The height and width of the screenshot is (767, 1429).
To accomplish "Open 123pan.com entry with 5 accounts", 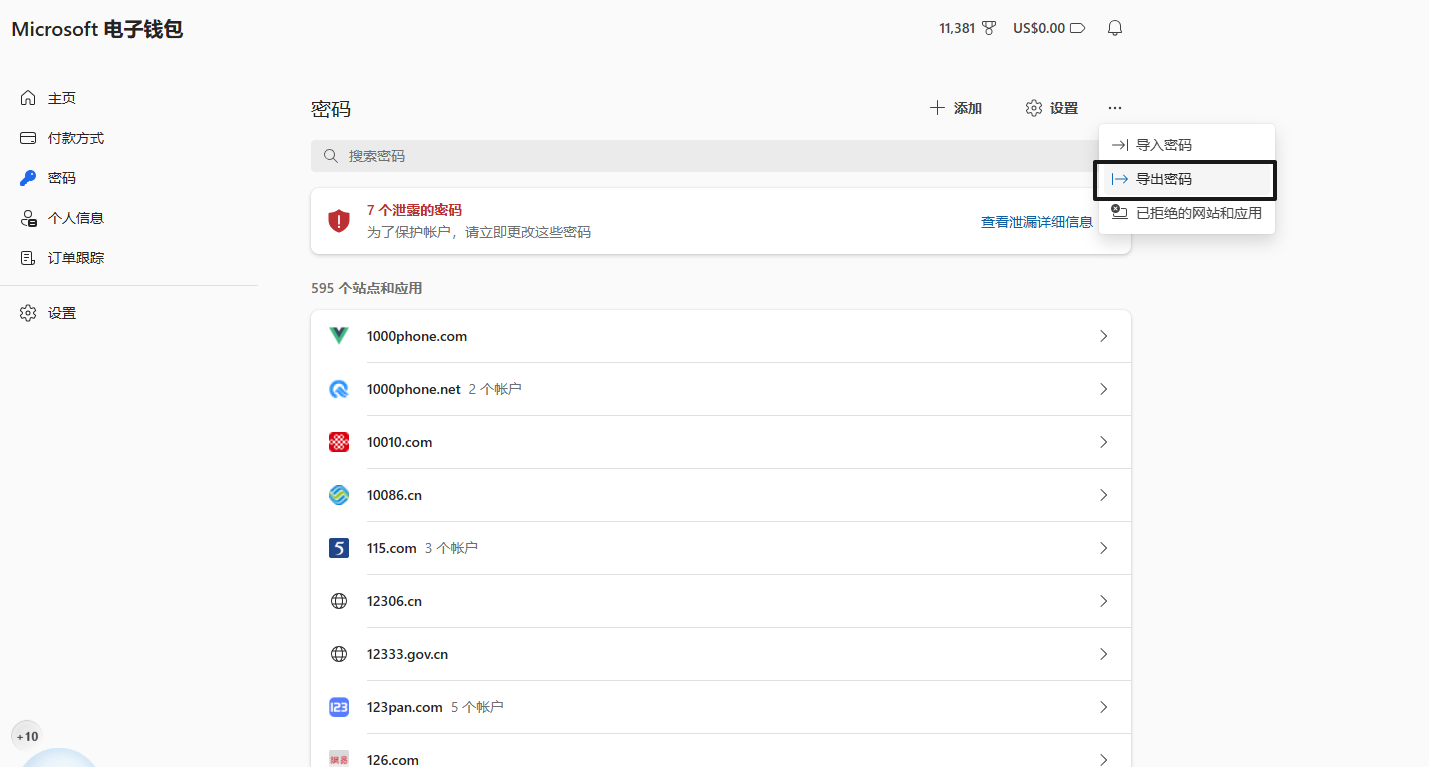I will click(720, 707).
